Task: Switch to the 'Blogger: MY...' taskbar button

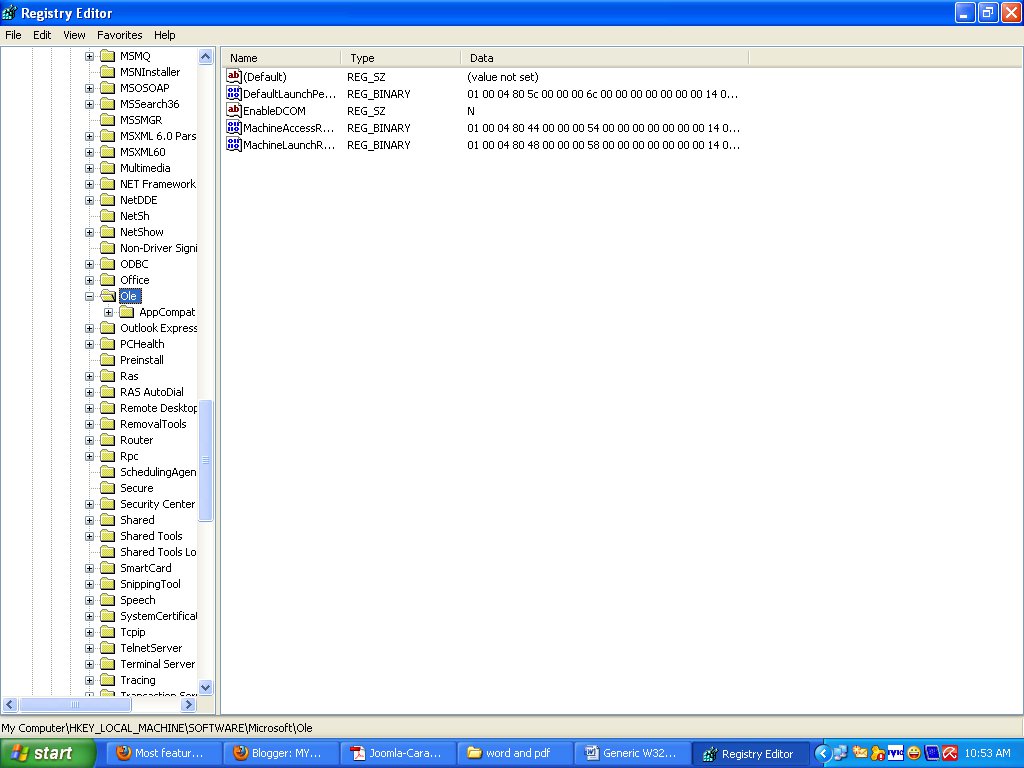Action: (280, 754)
